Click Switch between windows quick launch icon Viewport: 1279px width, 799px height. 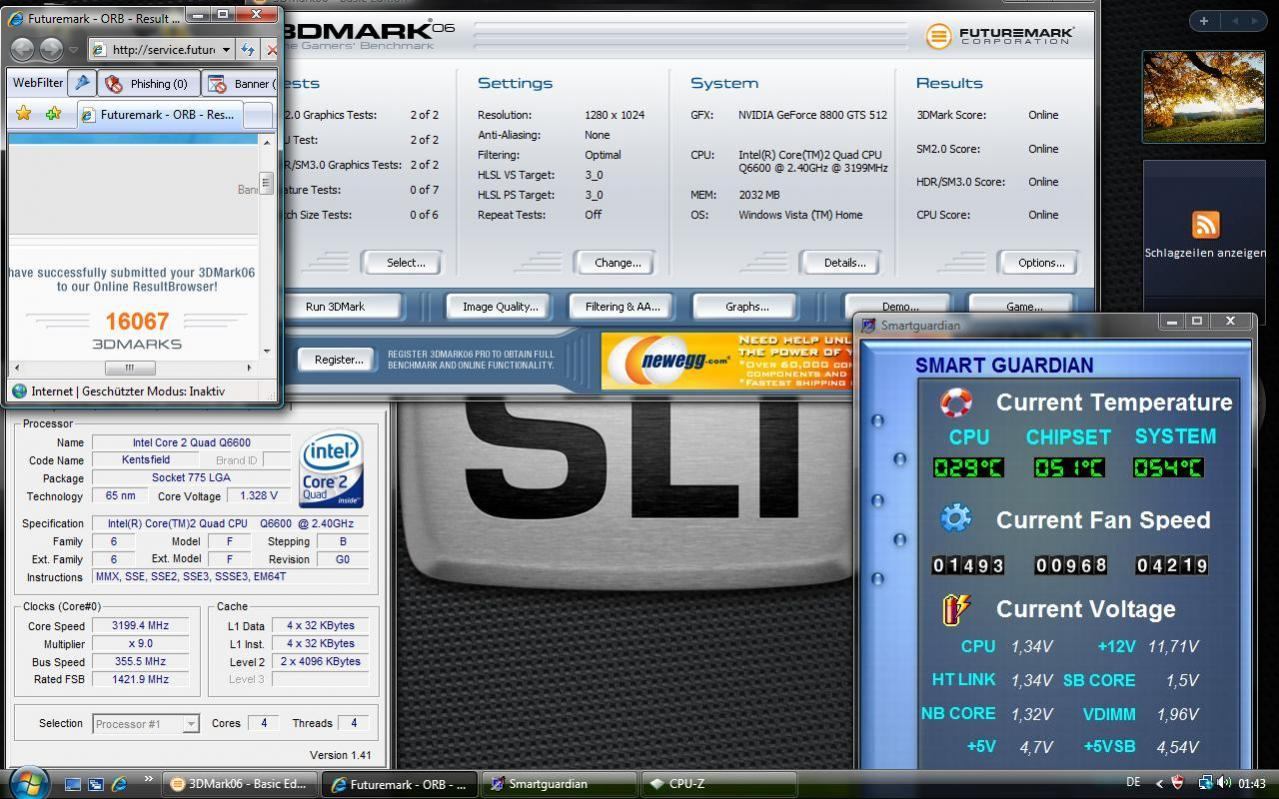[96, 785]
